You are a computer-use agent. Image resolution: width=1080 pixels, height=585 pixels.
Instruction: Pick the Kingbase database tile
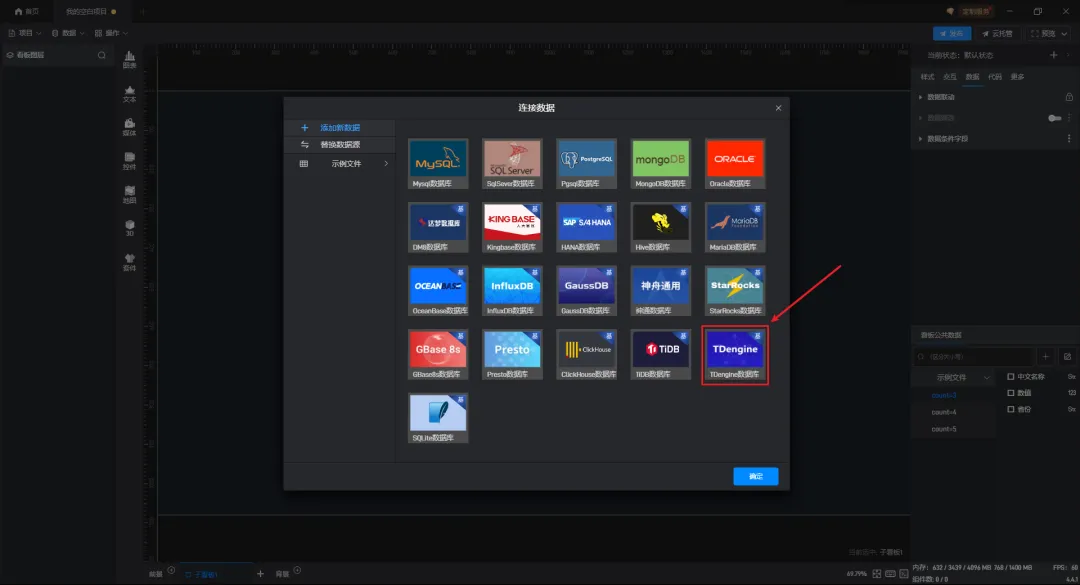tap(512, 227)
